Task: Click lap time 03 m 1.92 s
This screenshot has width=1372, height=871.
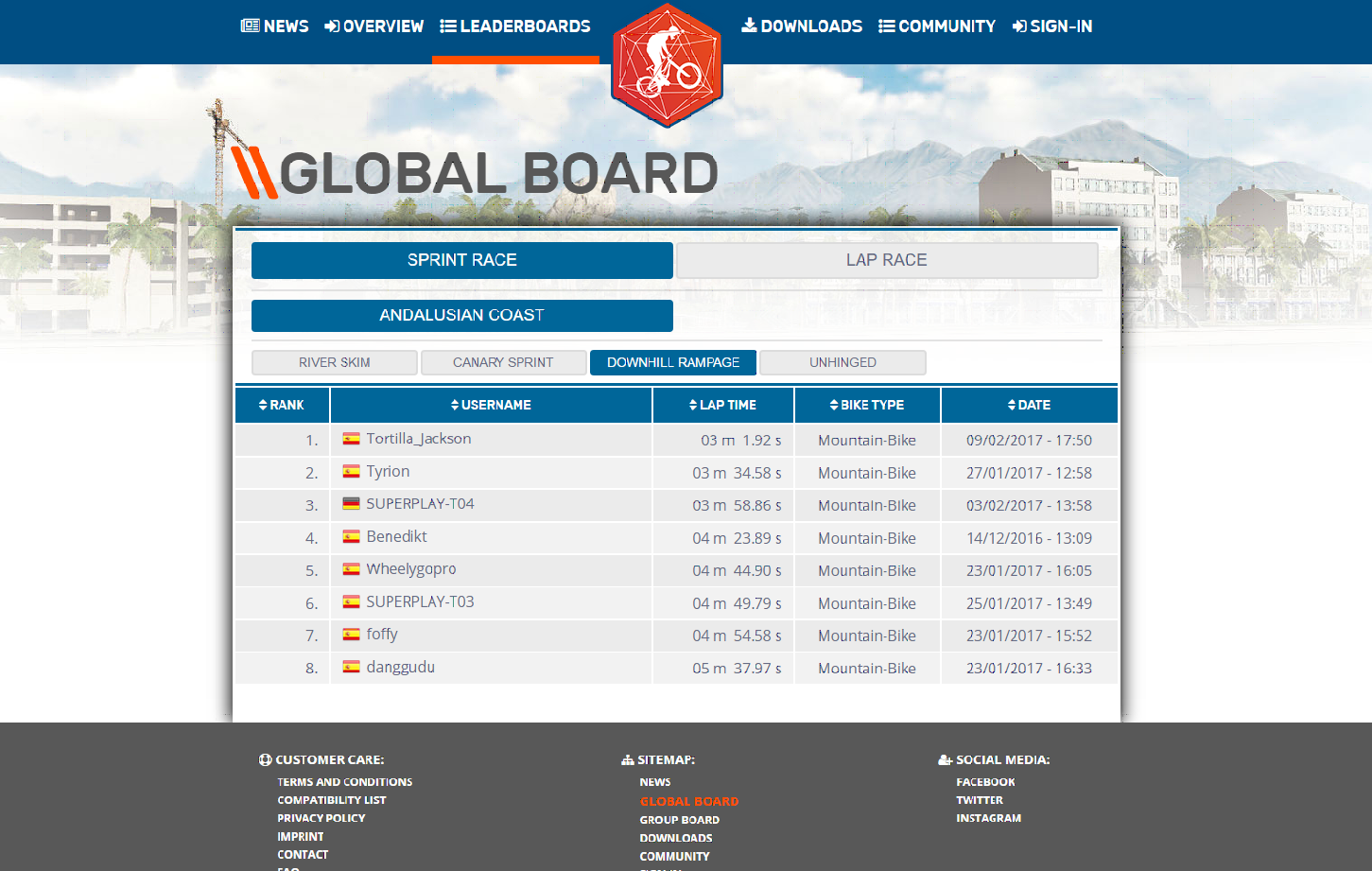Action: click(741, 440)
